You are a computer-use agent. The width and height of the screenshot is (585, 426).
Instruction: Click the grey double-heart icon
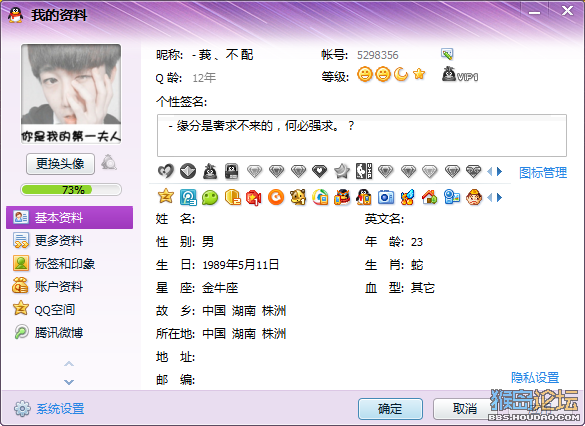(166, 171)
